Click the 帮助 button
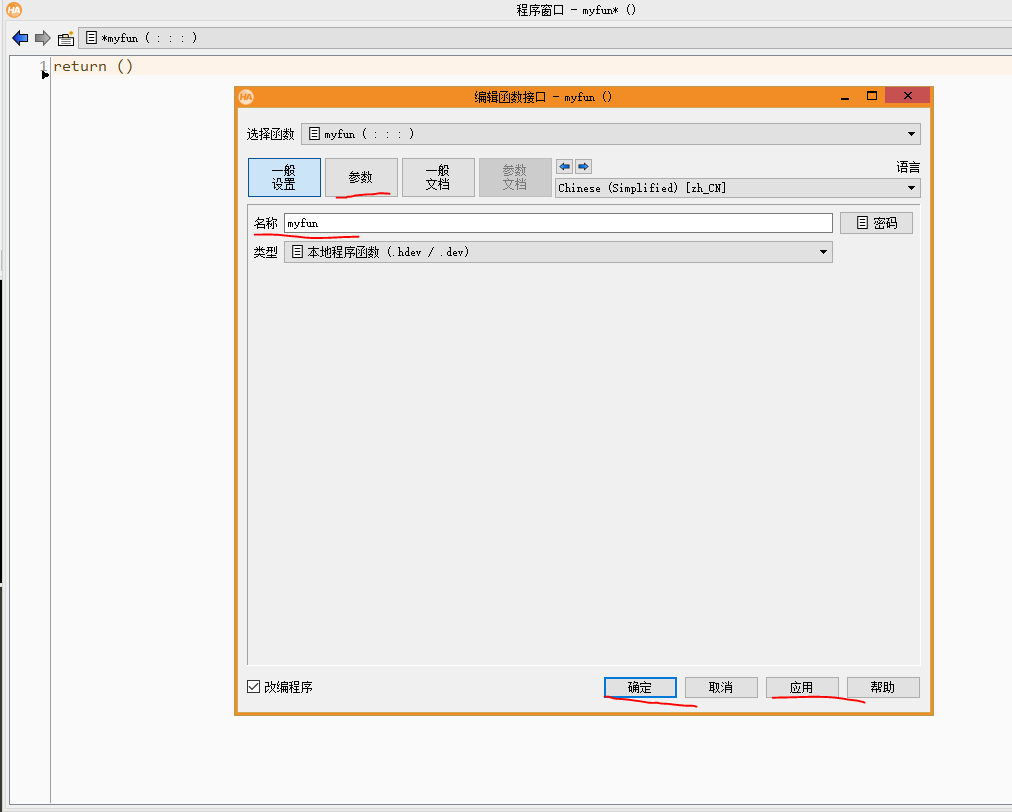 883,687
